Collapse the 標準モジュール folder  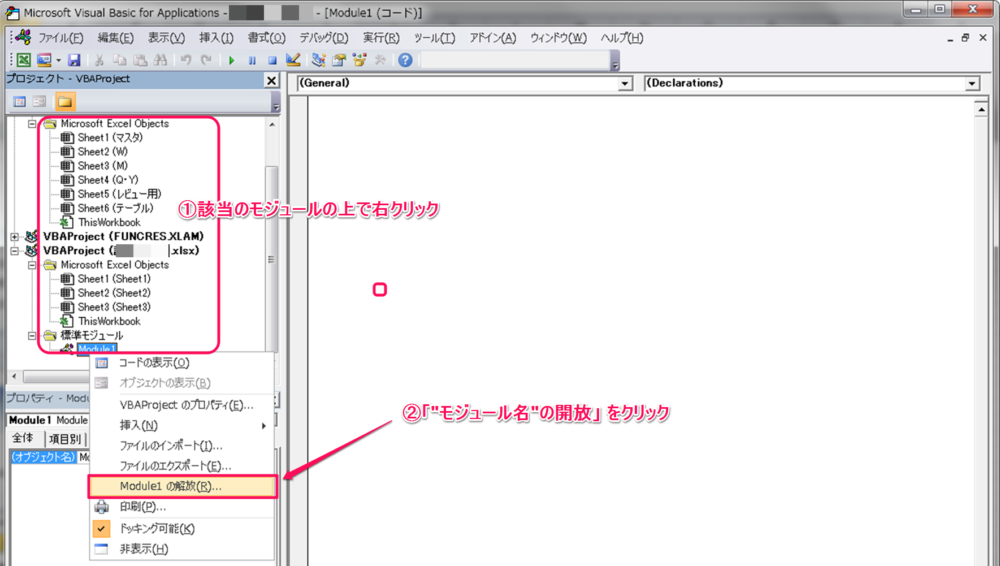click(32, 335)
